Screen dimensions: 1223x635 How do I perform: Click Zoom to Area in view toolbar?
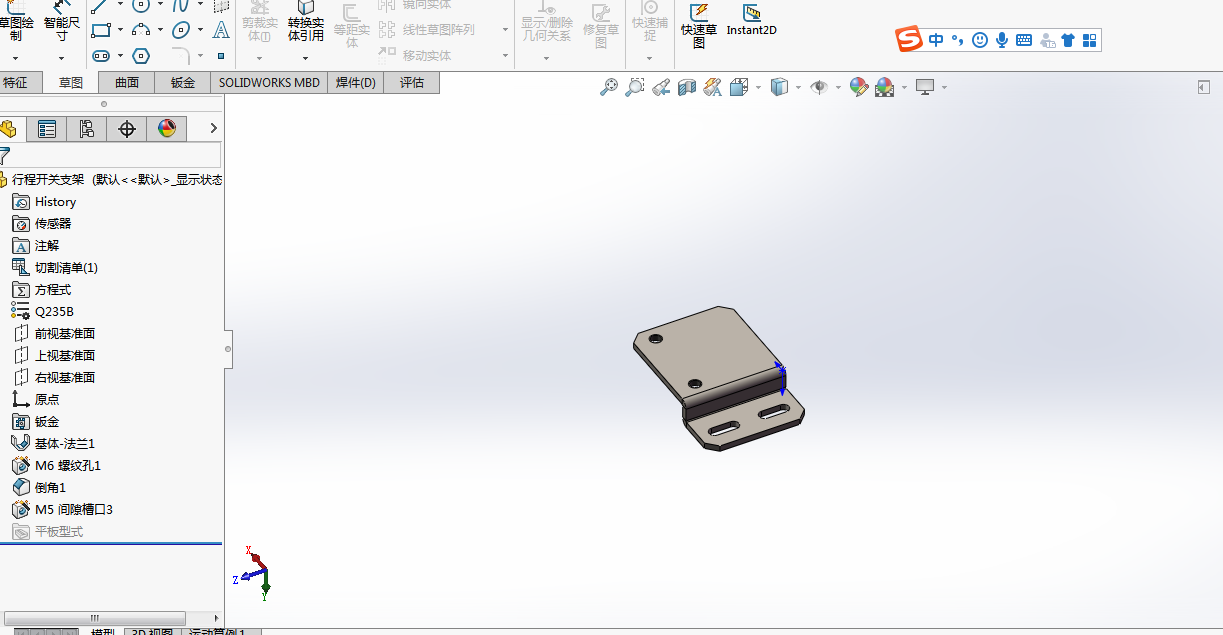pyautogui.click(x=634, y=88)
